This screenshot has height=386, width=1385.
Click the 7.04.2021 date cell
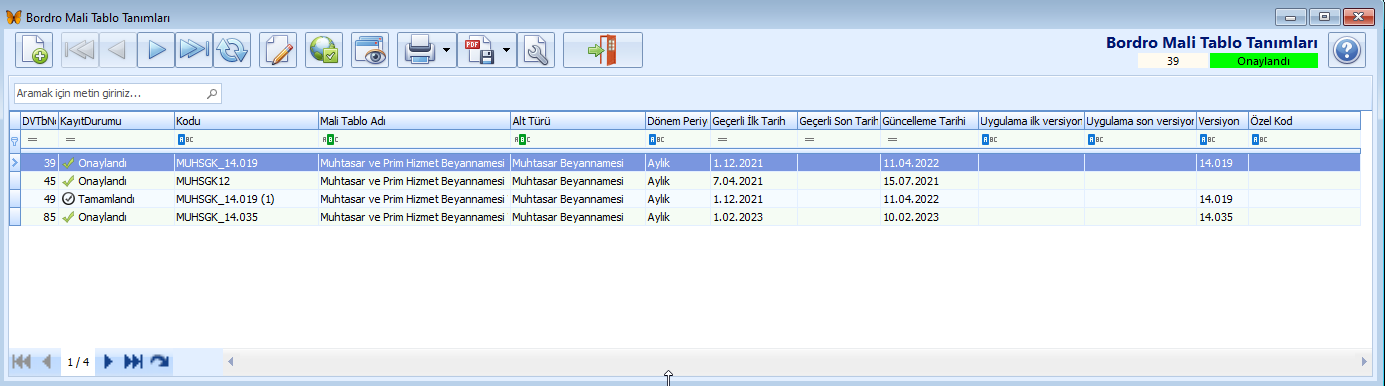[754, 180]
